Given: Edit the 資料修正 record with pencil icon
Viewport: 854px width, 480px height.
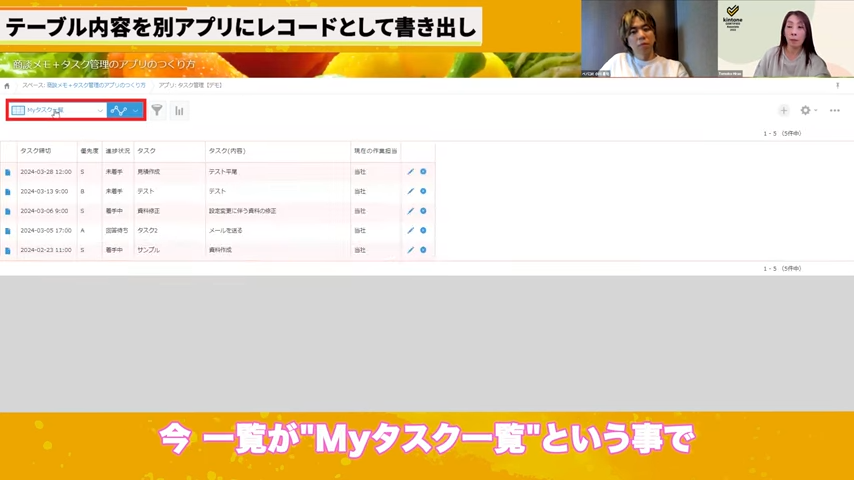Looking at the screenshot, I should click(x=411, y=211).
